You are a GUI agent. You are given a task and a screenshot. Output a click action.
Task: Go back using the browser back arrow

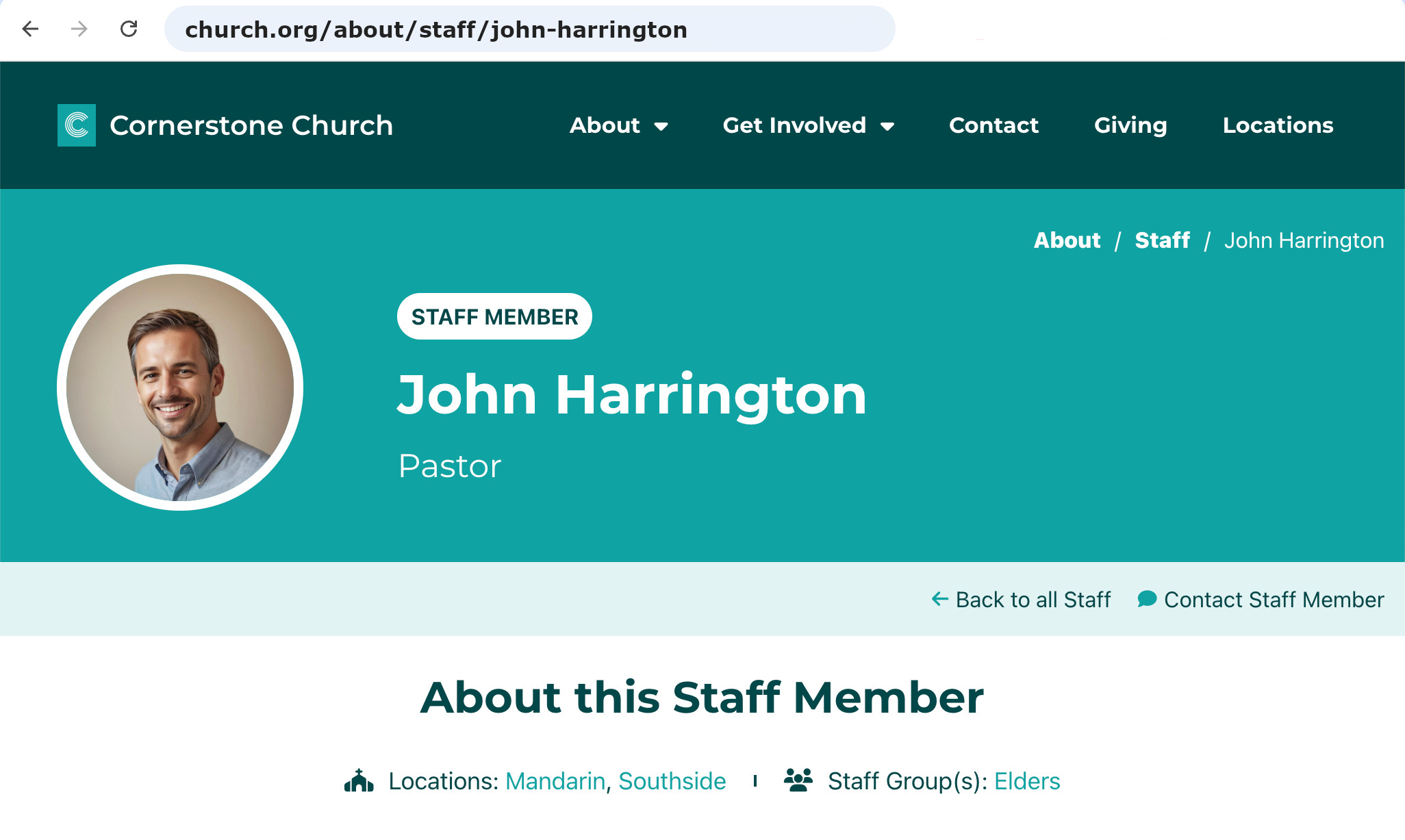pyautogui.click(x=30, y=29)
